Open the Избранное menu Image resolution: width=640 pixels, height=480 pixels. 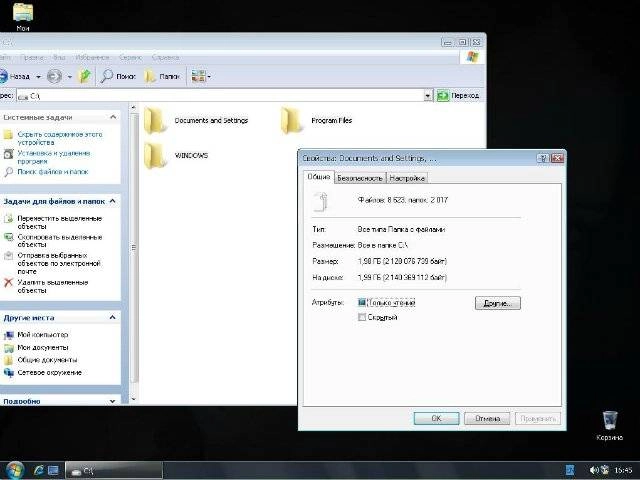(92, 58)
